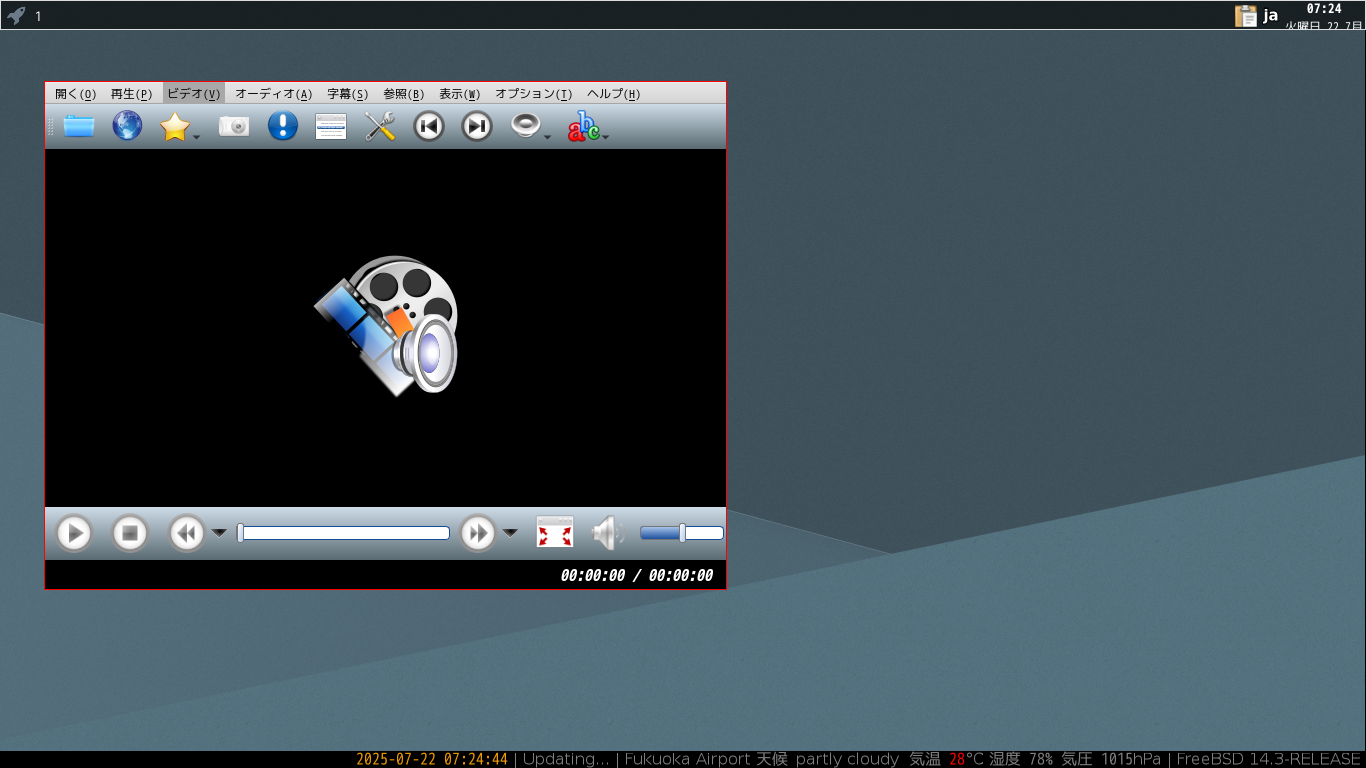Click the 07:24 clock in top panel
1366x768 pixels.
(x=1324, y=9)
